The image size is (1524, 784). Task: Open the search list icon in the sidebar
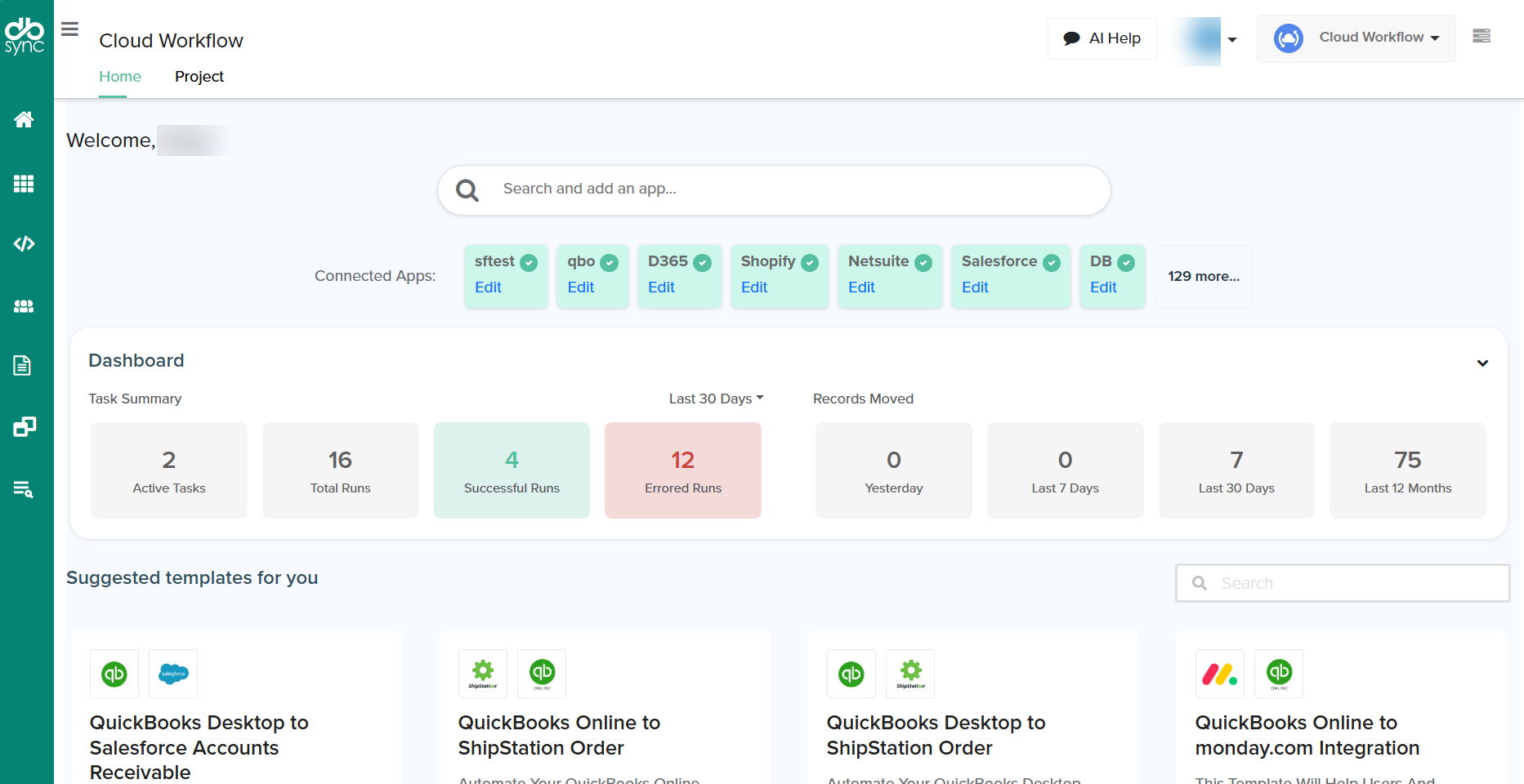[24, 489]
